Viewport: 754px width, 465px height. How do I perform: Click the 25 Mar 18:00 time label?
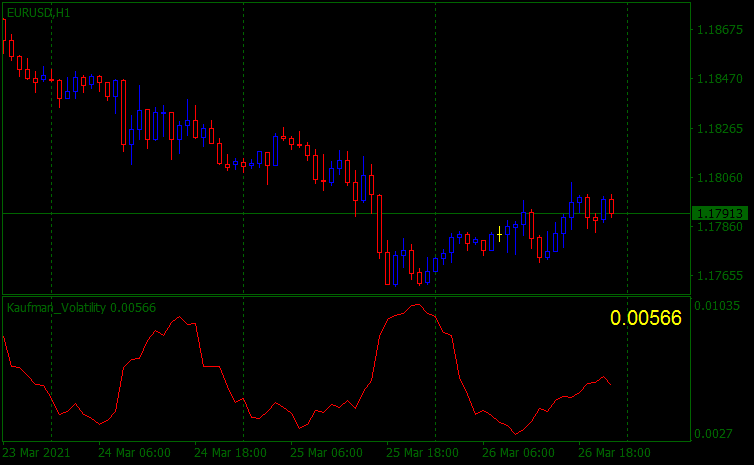tap(422, 453)
